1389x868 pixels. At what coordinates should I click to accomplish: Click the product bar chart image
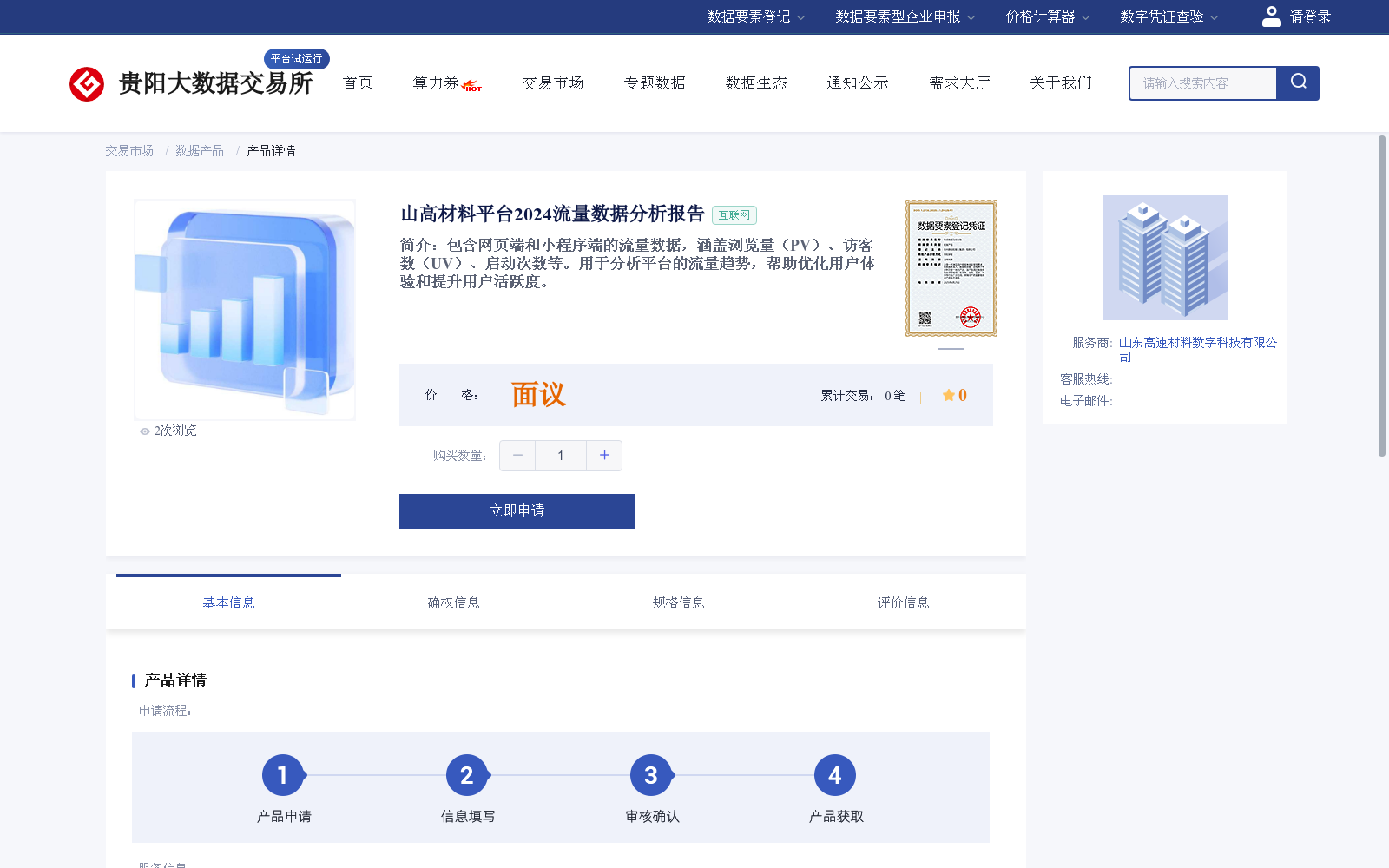point(245,310)
